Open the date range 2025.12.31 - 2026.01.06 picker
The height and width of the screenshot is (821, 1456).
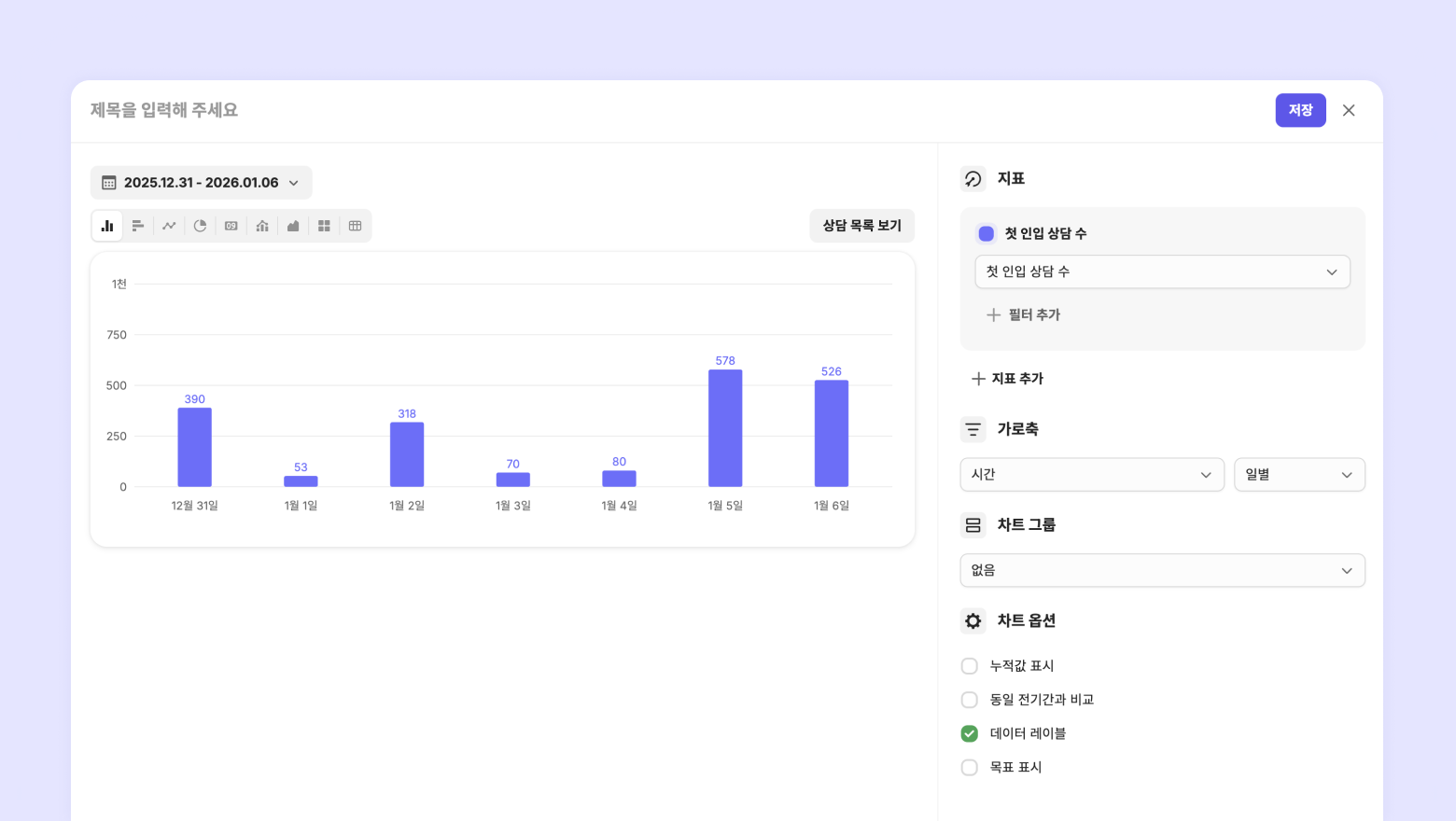(201, 183)
